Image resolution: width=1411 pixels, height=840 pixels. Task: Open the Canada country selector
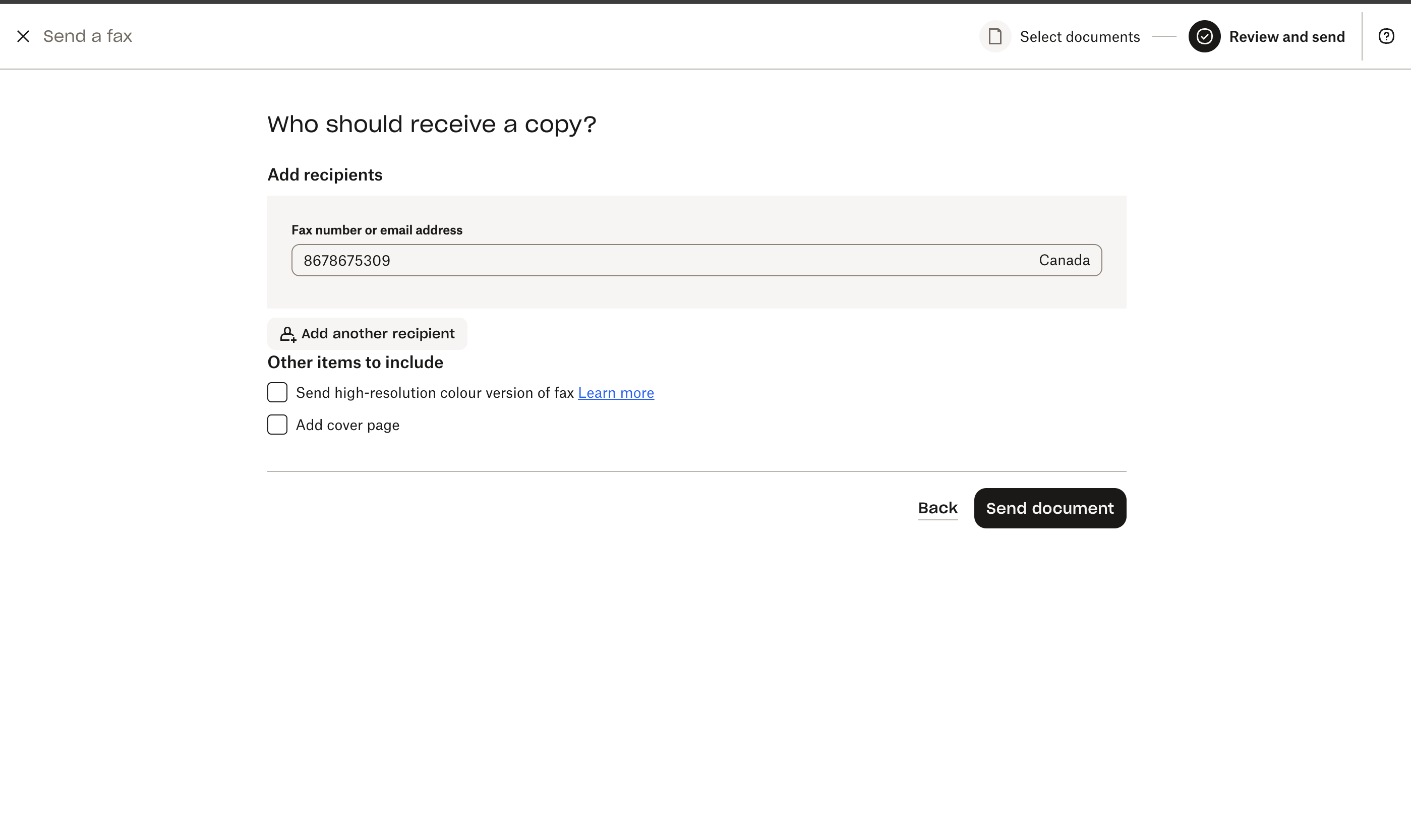(1064, 260)
